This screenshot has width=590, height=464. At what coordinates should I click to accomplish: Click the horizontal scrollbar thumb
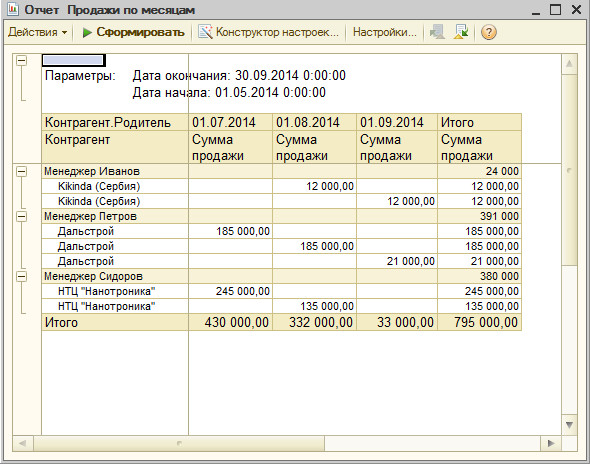click(179, 443)
